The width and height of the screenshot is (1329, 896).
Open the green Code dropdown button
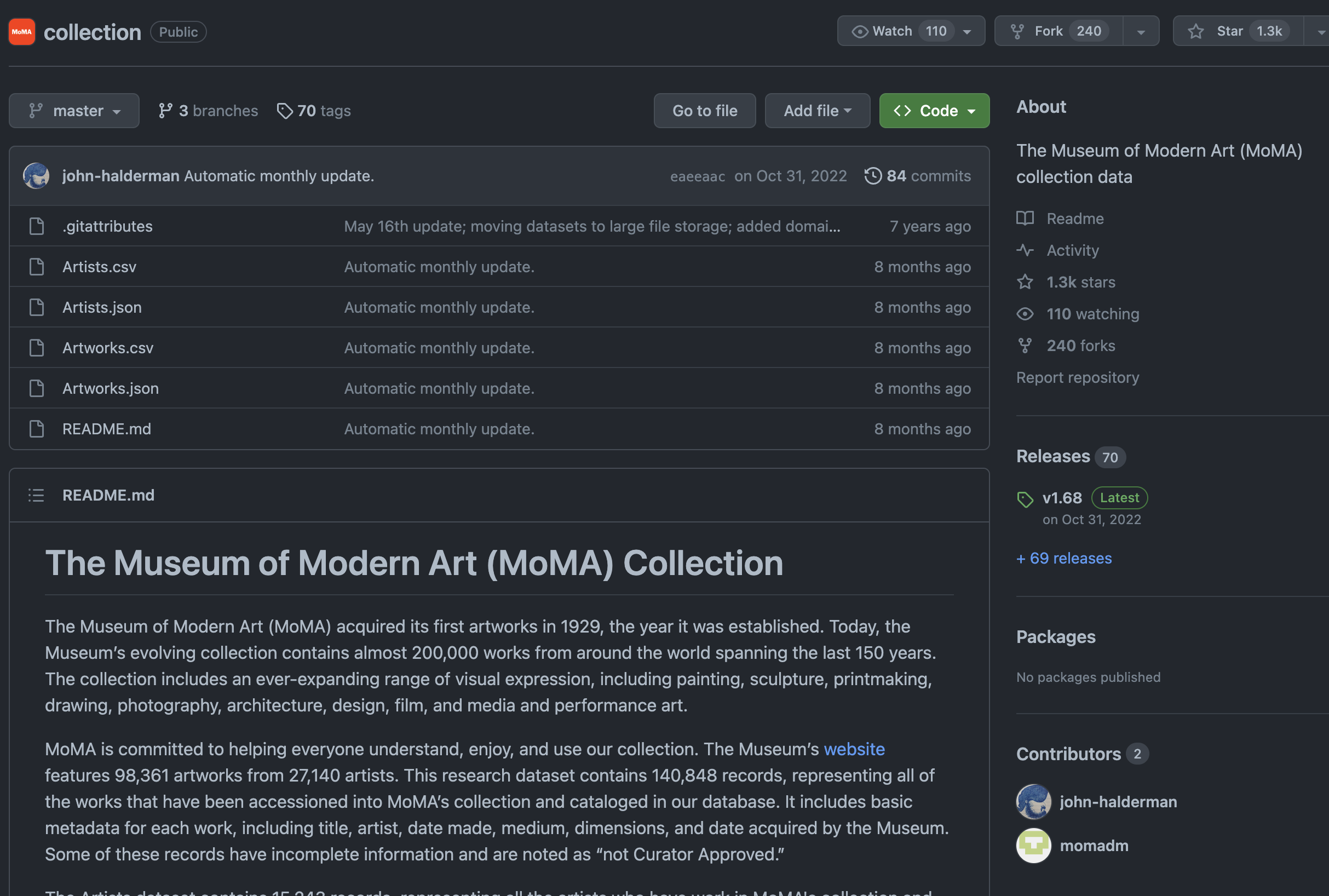(x=934, y=110)
